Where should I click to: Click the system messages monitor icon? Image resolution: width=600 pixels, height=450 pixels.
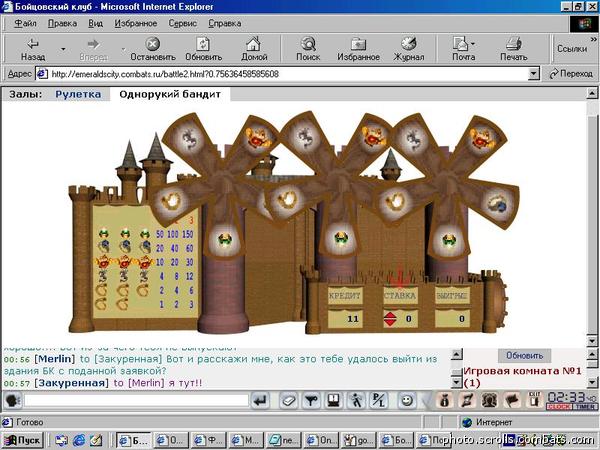(x=333, y=401)
